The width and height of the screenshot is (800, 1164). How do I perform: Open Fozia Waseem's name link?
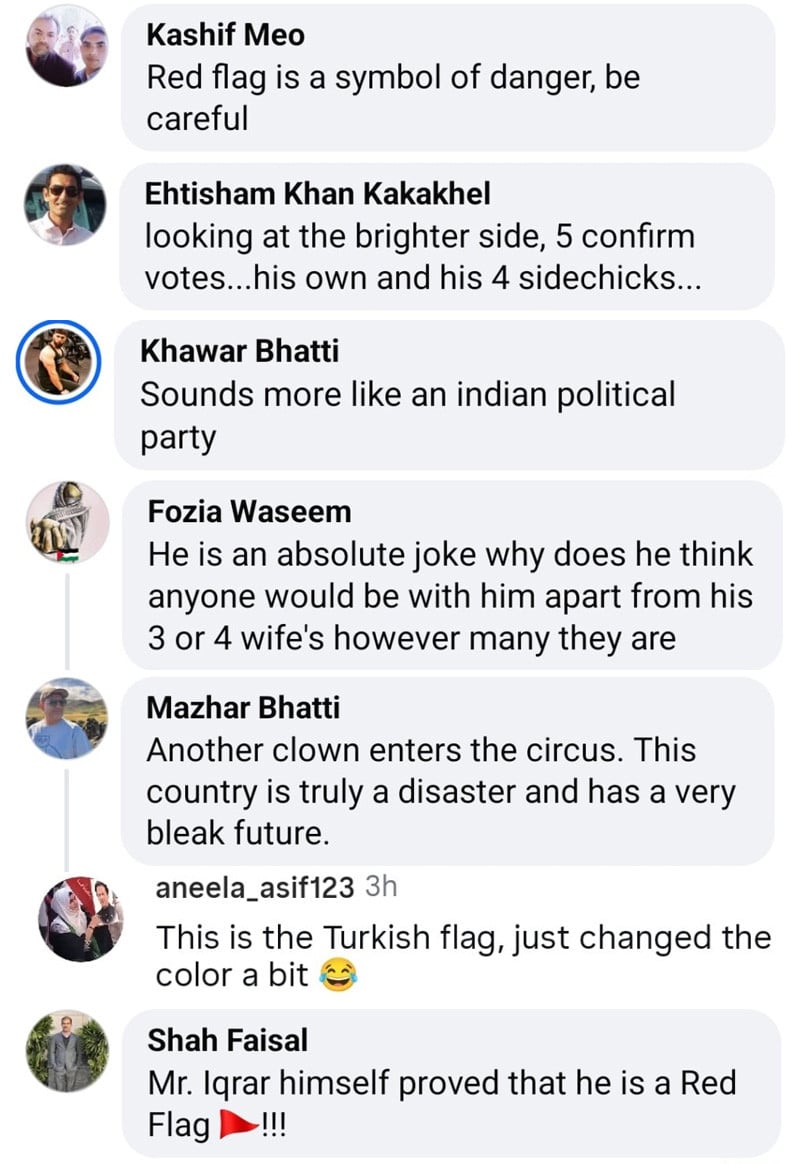249,512
